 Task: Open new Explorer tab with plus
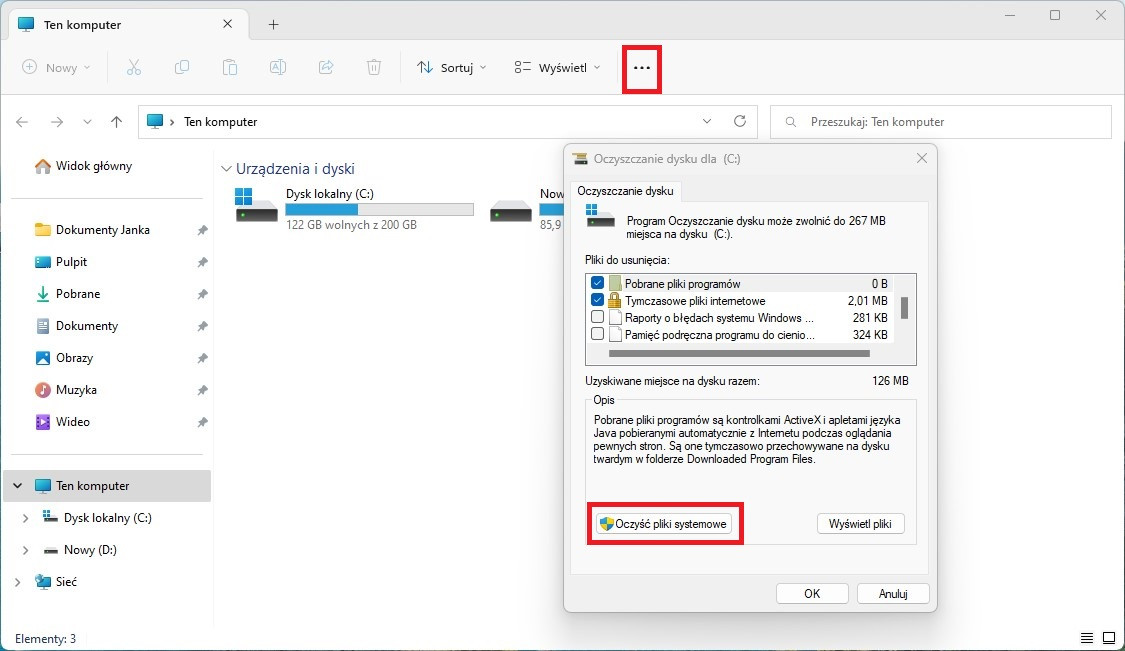[x=273, y=24]
